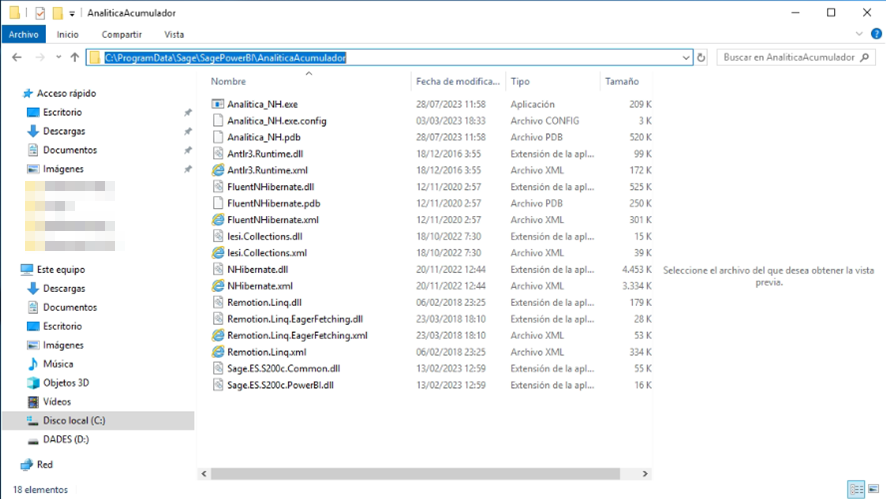Sort by Fecha de modificación column header

pos(458,81)
